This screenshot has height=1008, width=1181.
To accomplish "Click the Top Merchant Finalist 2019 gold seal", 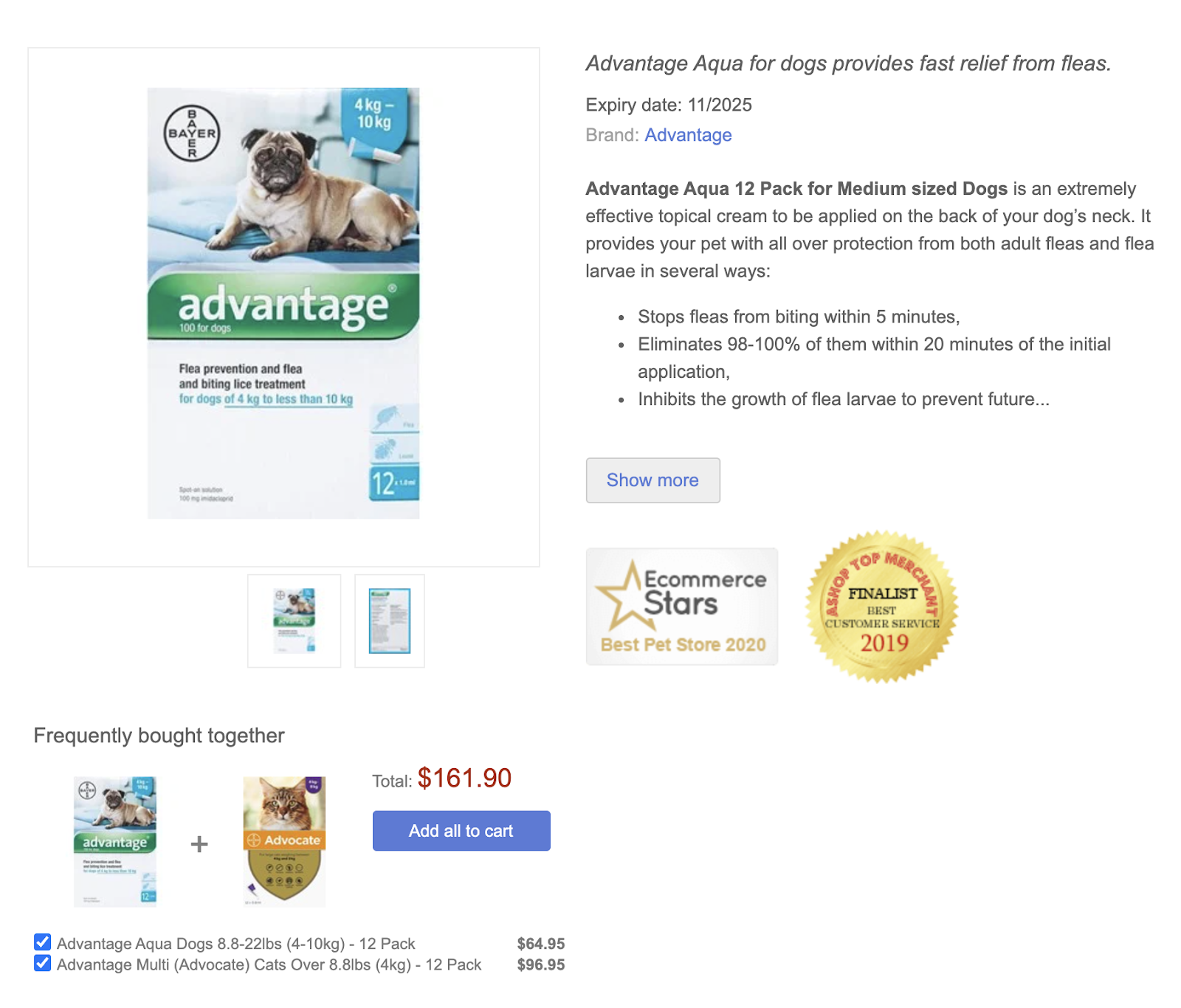I will point(881,606).
